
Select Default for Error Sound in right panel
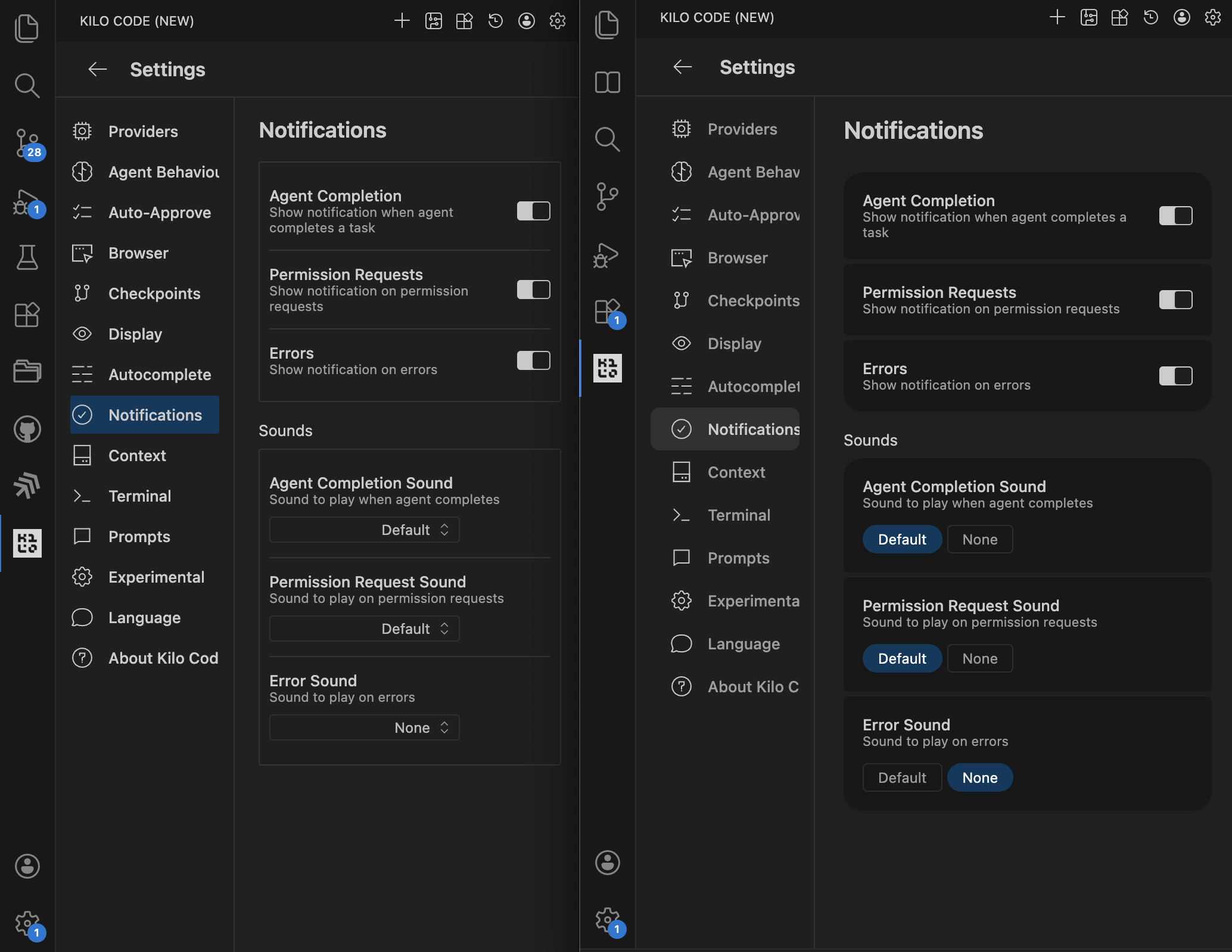coord(901,777)
